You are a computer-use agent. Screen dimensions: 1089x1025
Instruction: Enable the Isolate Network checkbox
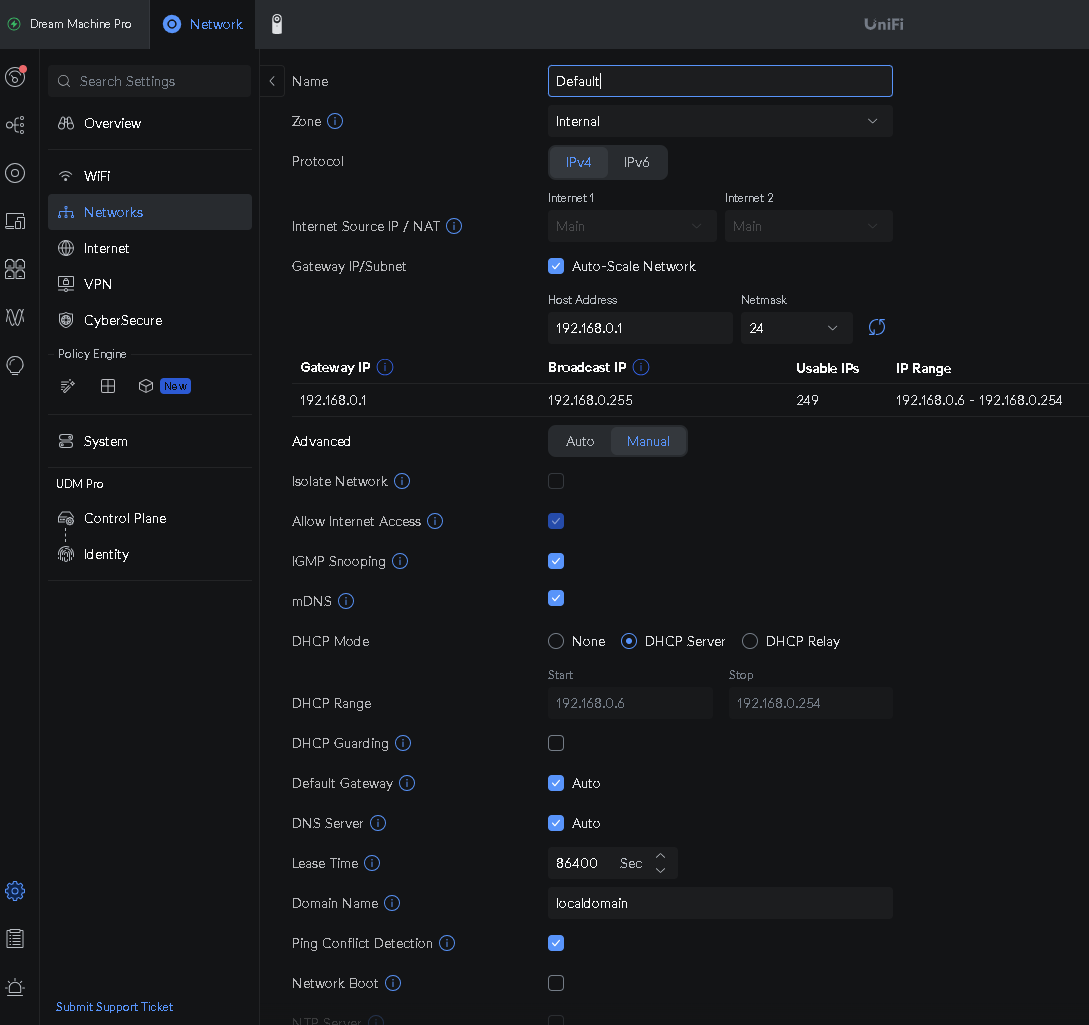click(x=556, y=481)
